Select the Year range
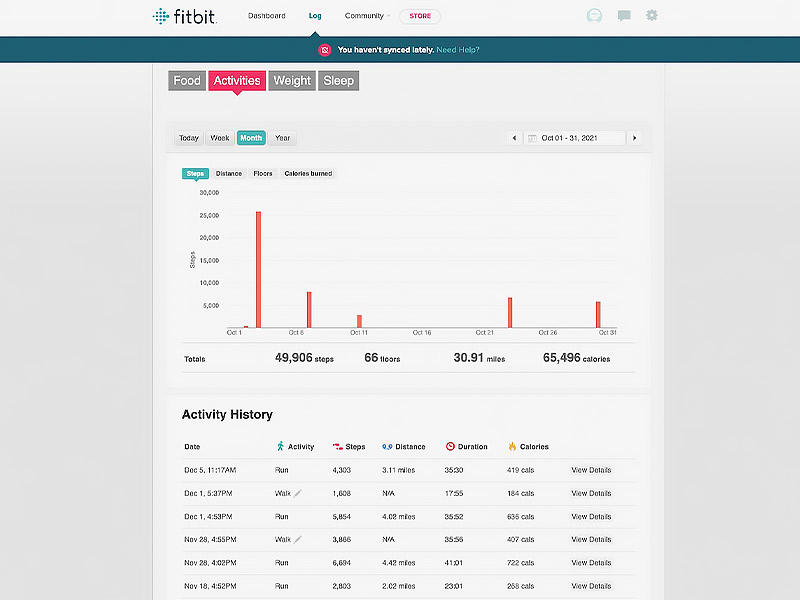The height and width of the screenshot is (600, 800). (282, 138)
